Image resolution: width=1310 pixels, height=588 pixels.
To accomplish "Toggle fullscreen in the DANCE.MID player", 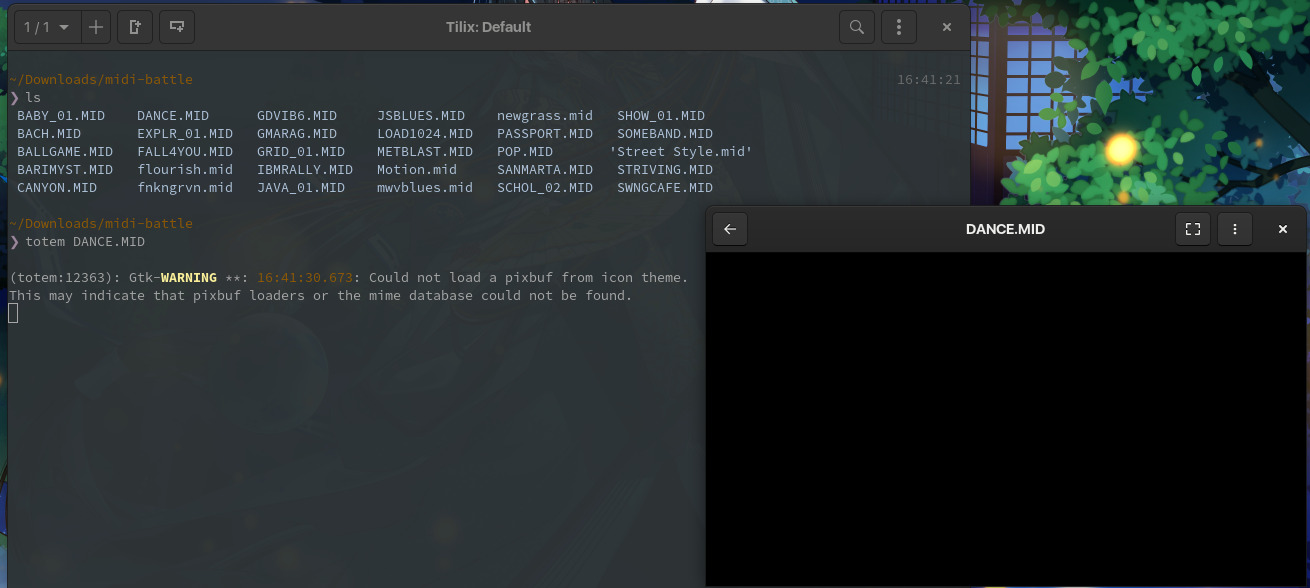I will point(1193,229).
